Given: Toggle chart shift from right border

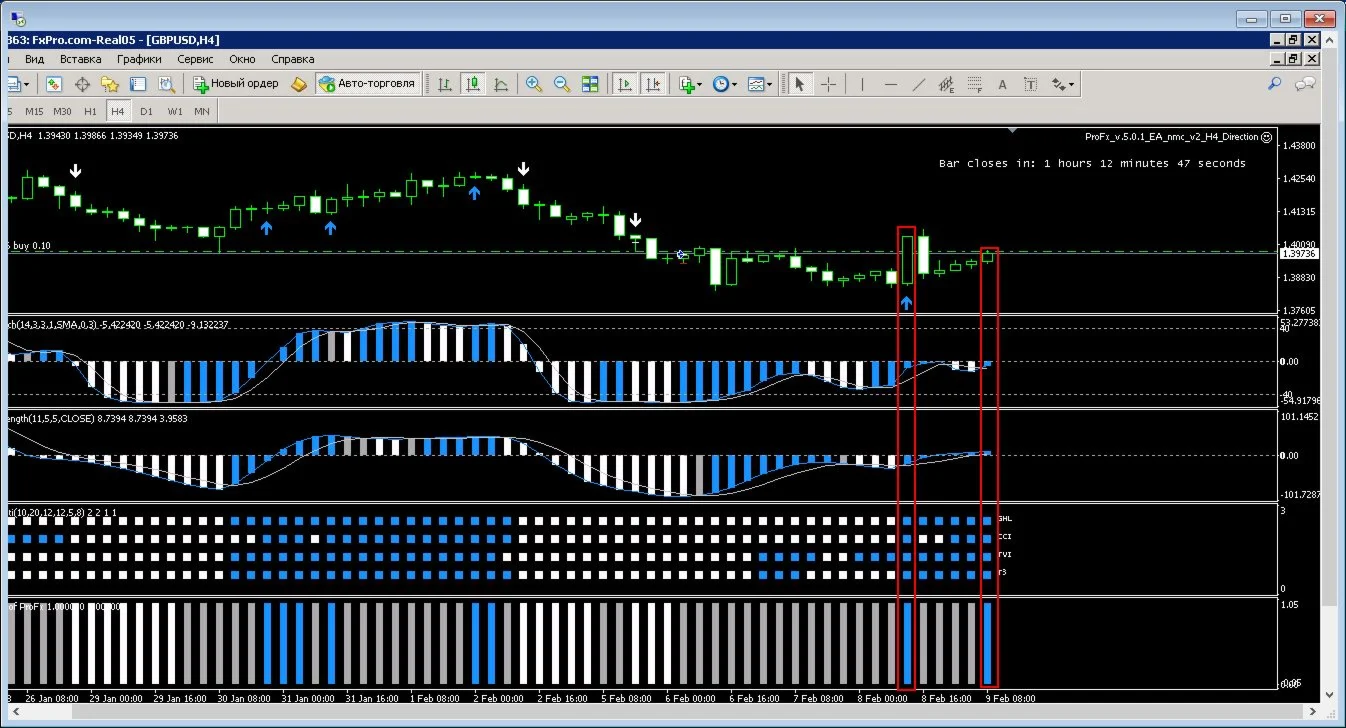Looking at the screenshot, I should [653, 85].
